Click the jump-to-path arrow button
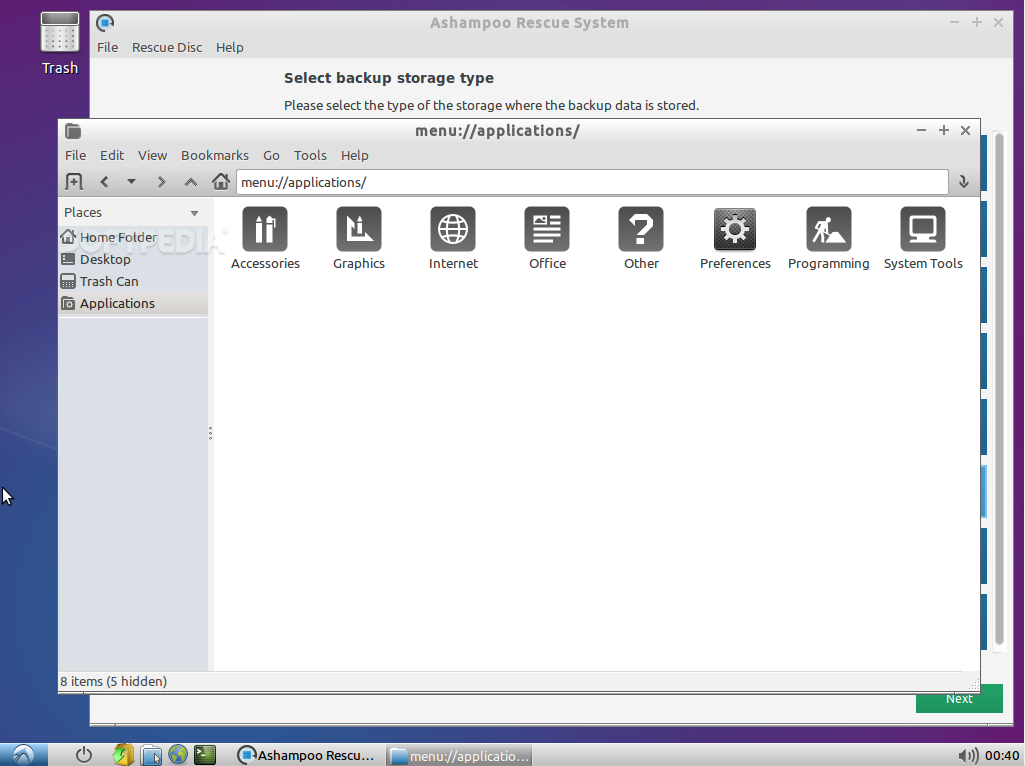This screenshot has height=766, width=1025. pos(964,182)
